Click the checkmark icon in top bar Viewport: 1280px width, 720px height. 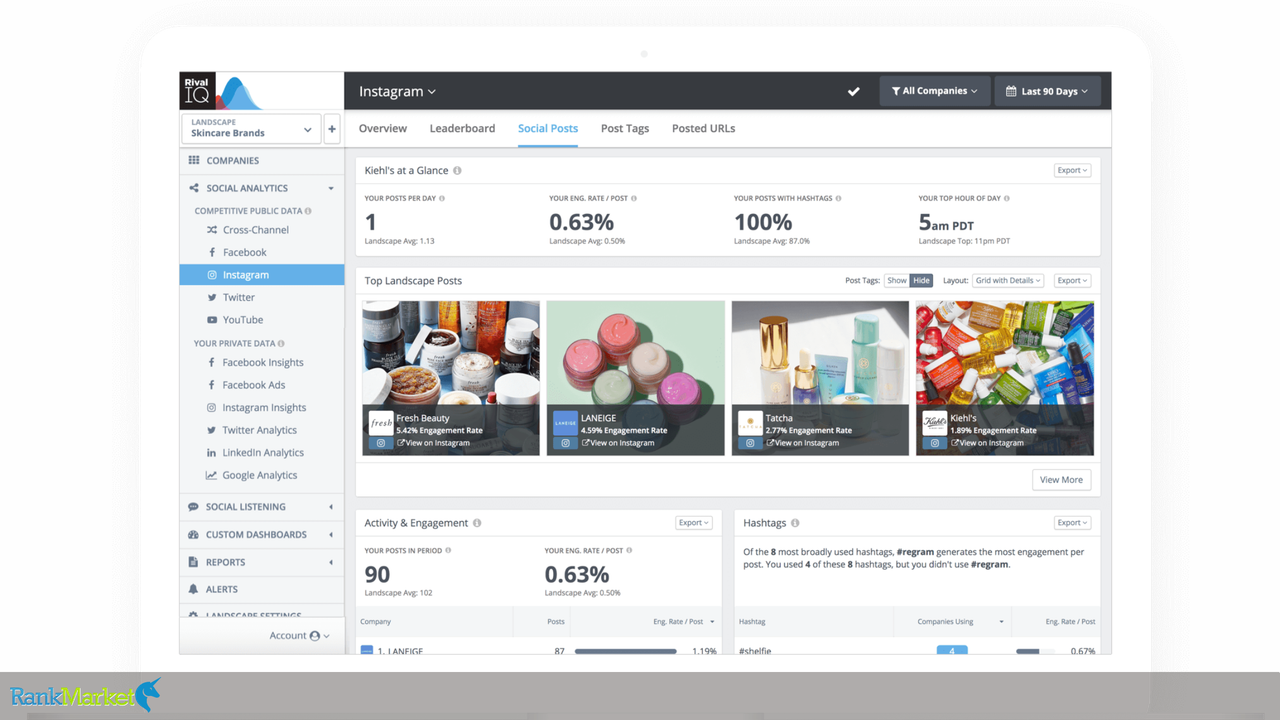(854, 91)
